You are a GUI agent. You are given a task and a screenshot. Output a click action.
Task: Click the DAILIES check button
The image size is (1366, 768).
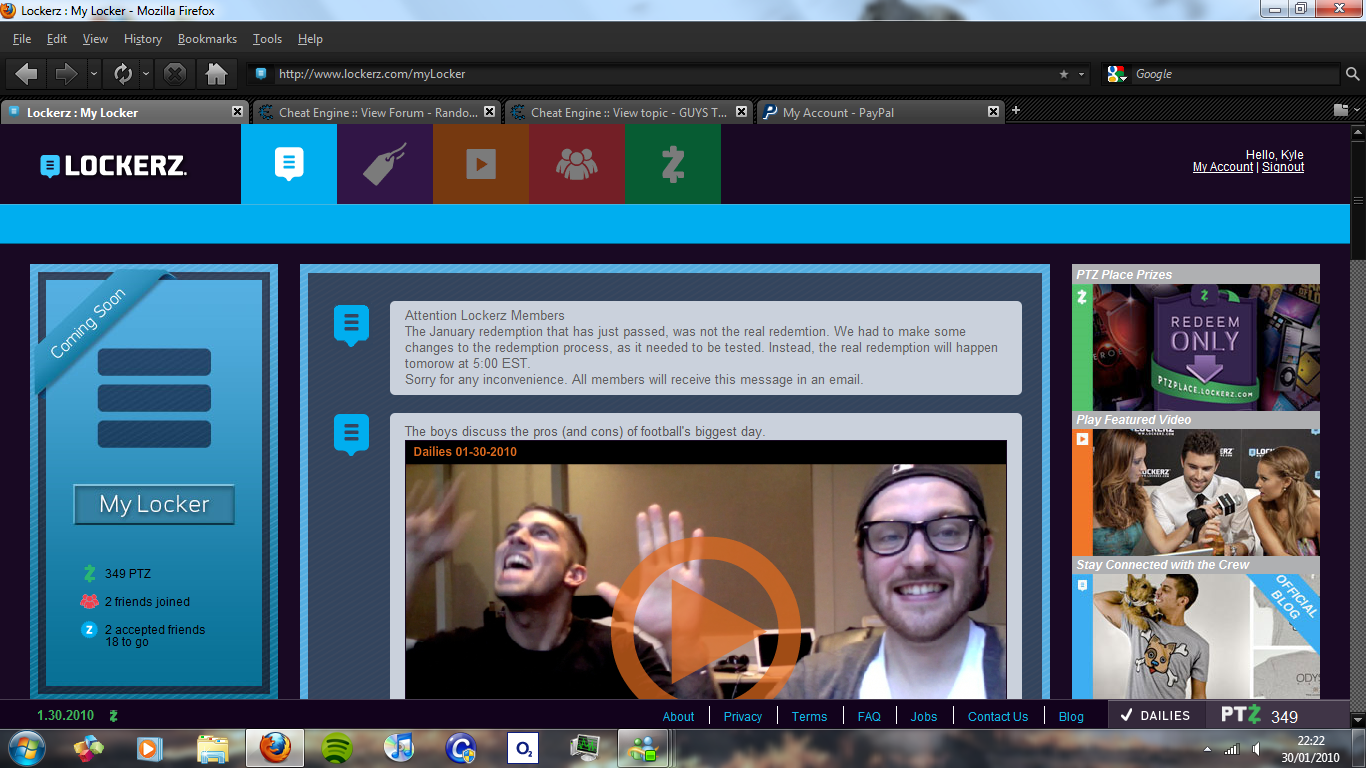pos(1154,715)
